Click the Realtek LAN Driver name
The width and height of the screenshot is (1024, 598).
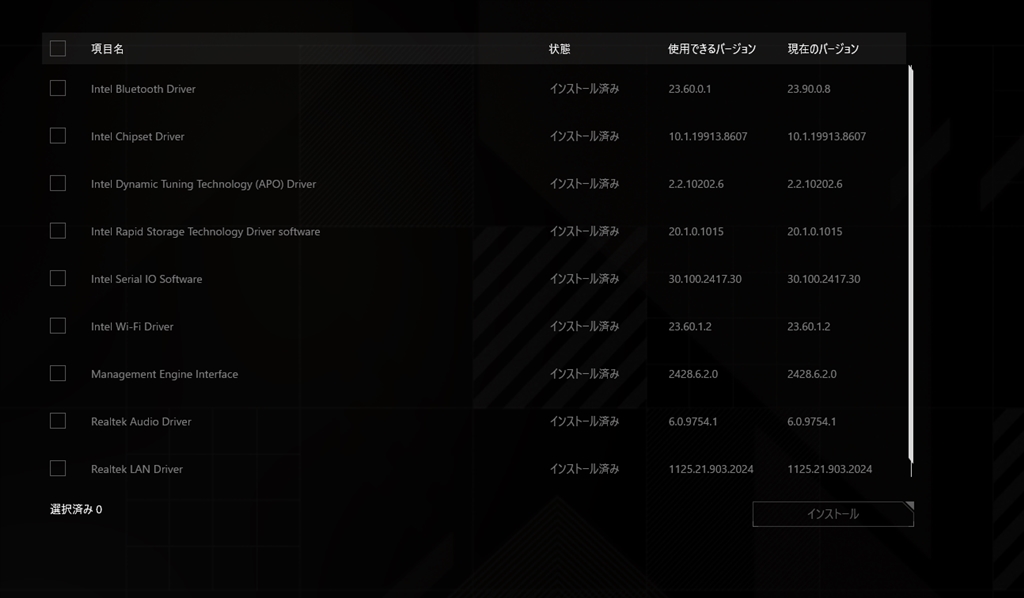[x=136, y=469]
